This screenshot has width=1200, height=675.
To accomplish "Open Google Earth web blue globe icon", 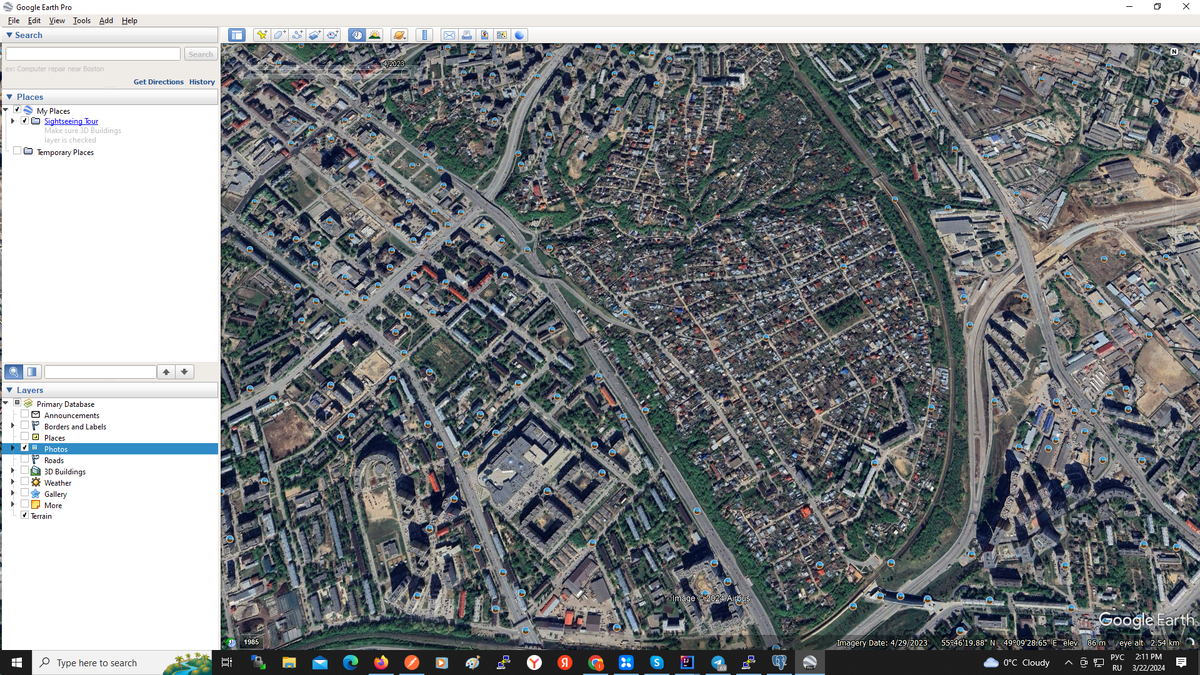I will (x=520, y=35).
